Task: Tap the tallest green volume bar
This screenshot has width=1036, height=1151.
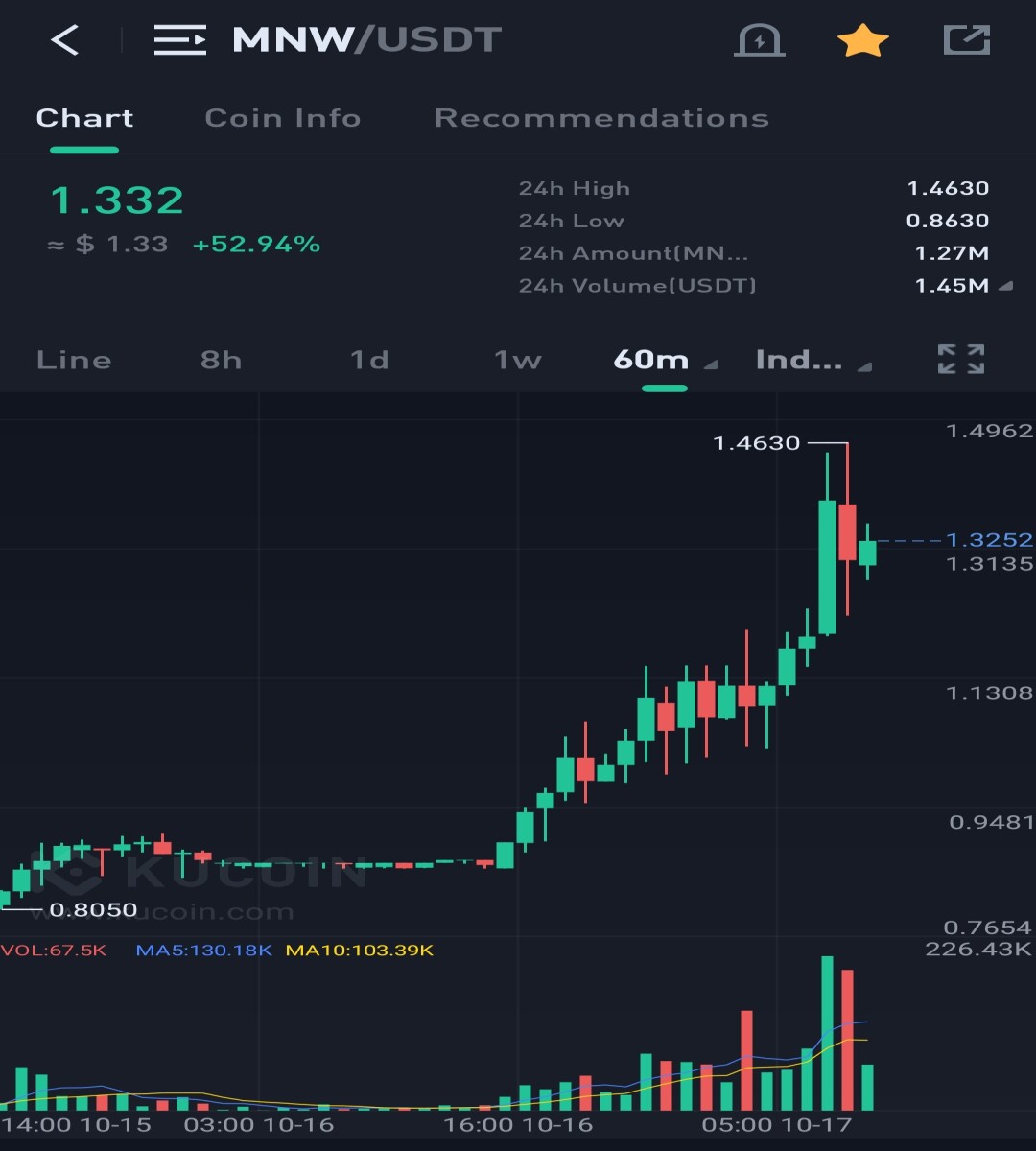Action: (827, 1033)
